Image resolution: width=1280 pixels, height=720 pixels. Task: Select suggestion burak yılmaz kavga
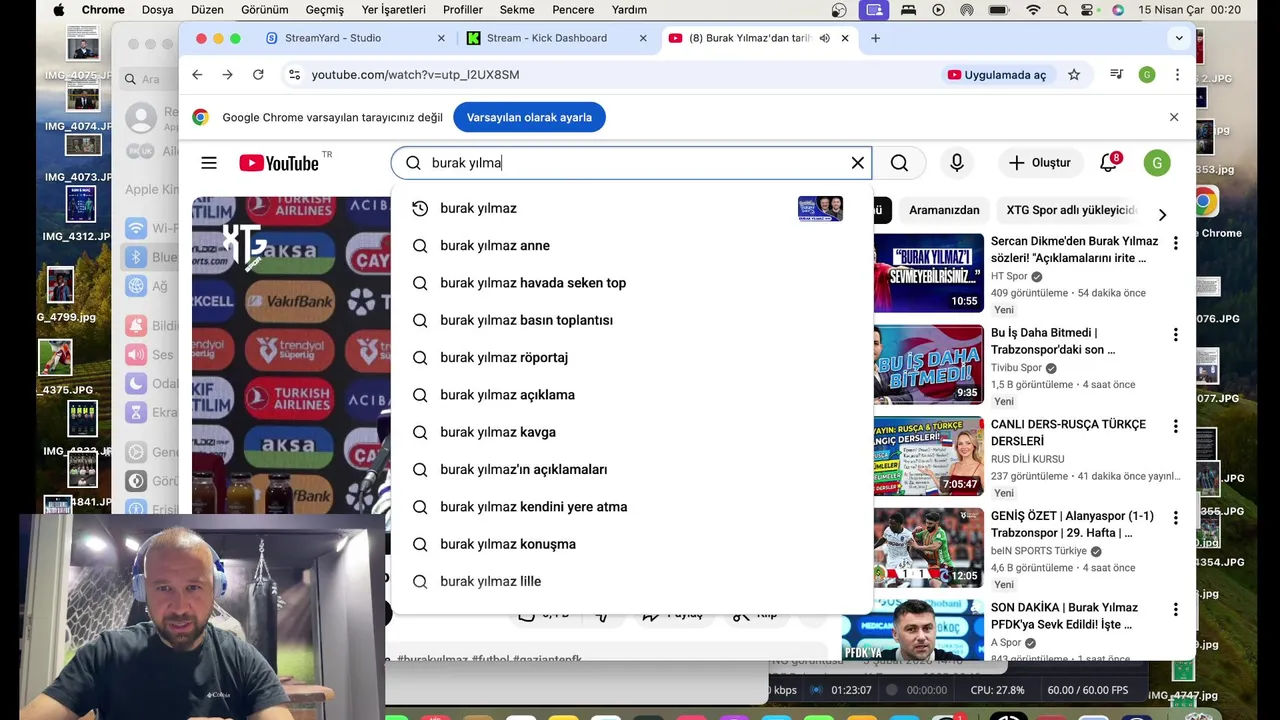tap(631, 432)
